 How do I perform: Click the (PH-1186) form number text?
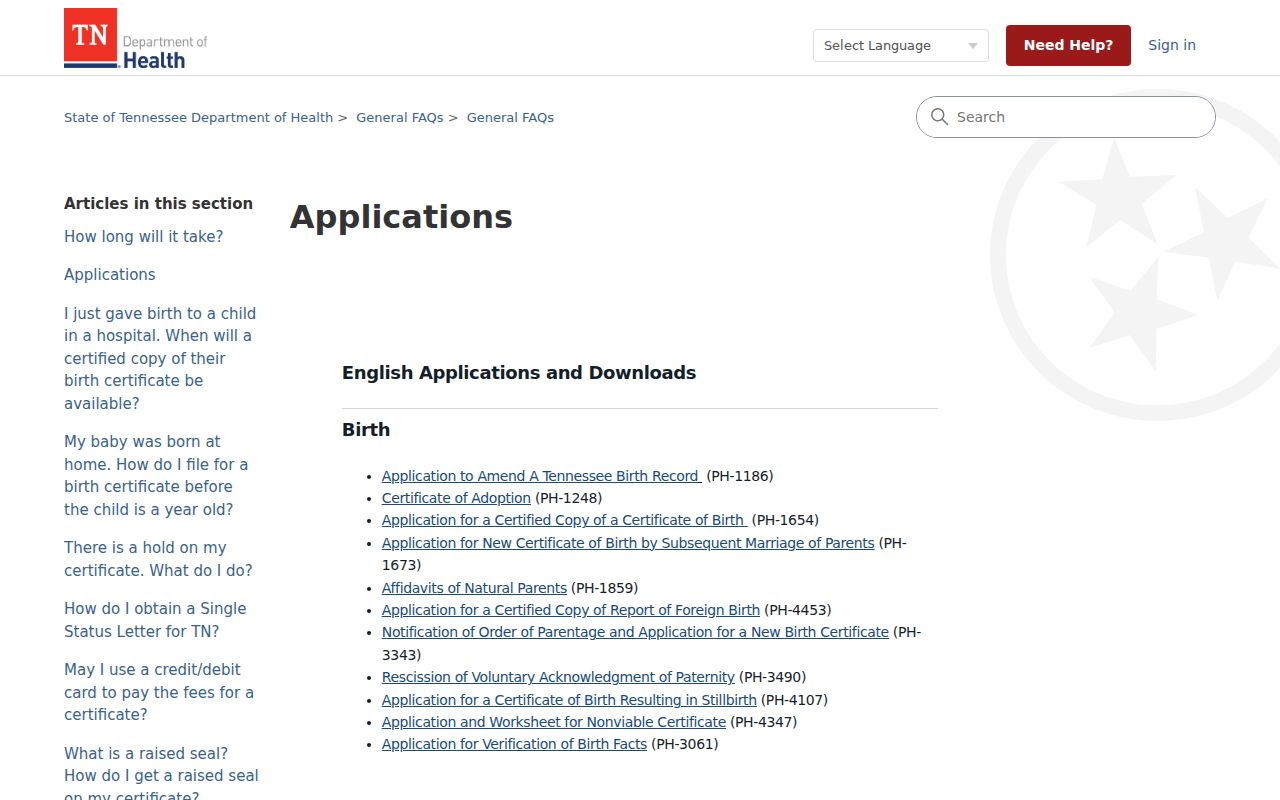[x=740, y=476]
